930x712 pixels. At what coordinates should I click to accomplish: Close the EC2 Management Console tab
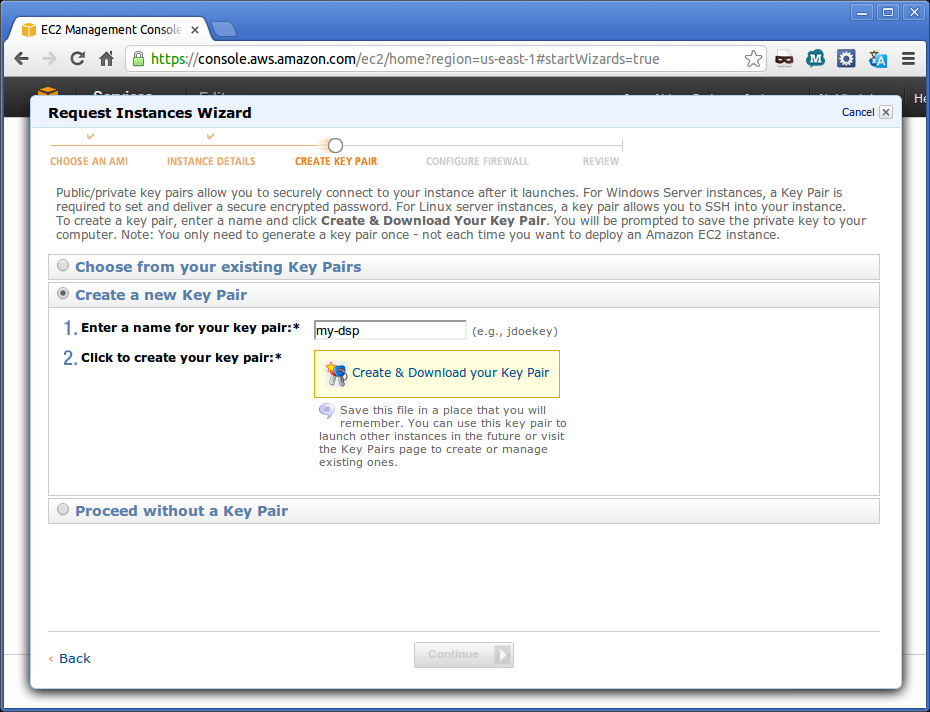(x=195, y=30)
